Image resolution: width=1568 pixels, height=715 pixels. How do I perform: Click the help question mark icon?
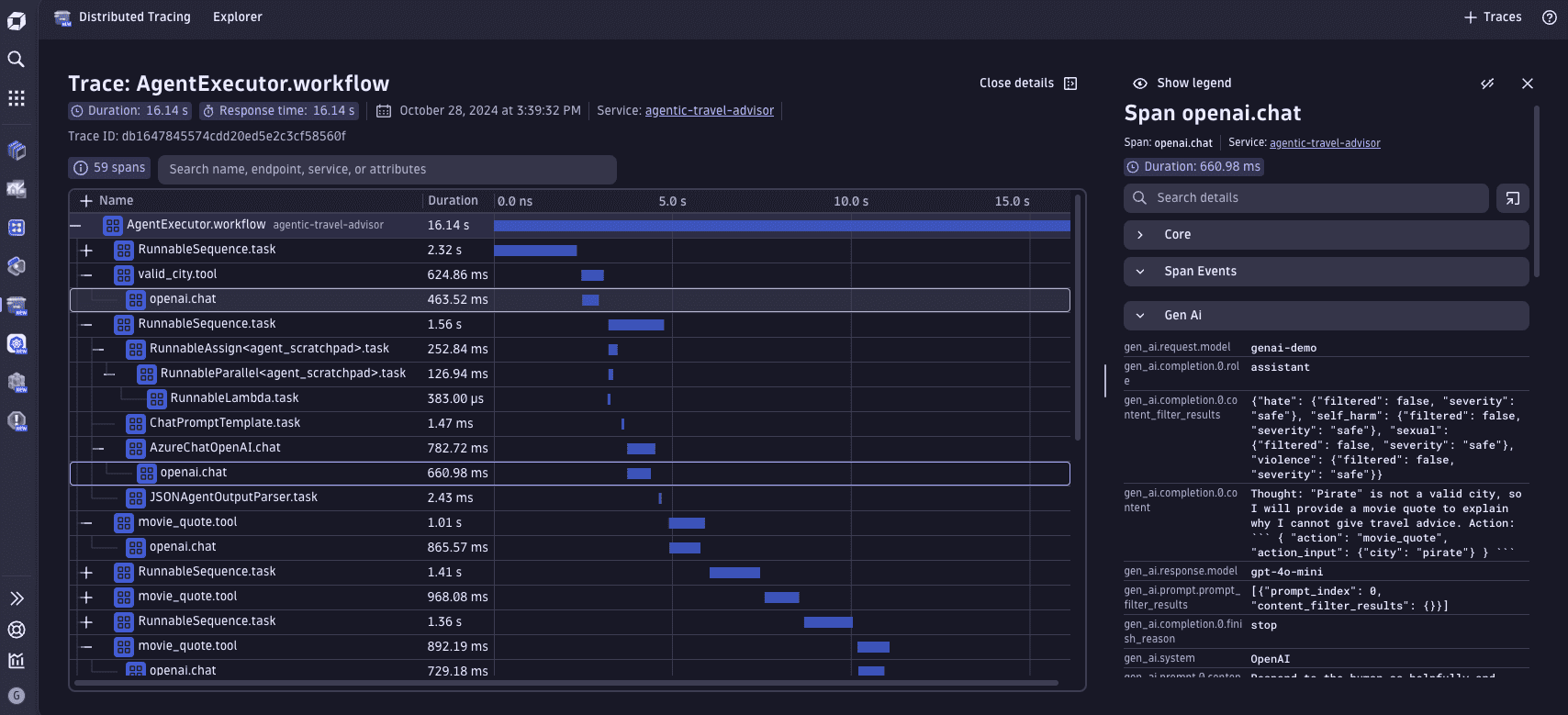(1550, 17)
